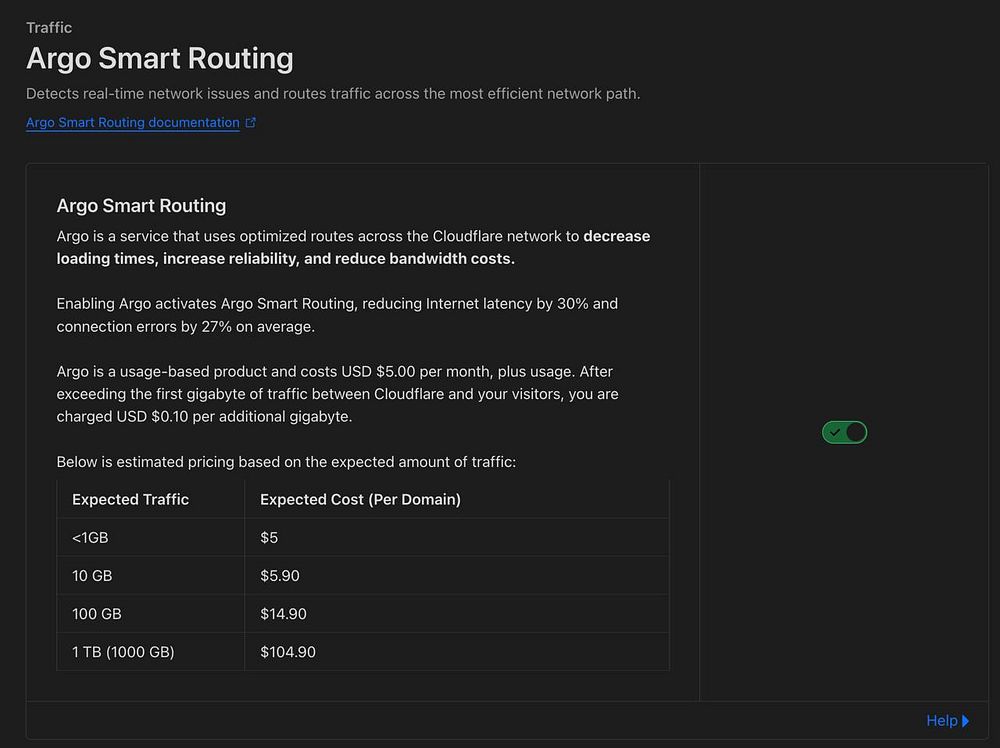Click the $14.90 cost cell
Image resolution: width=1000 pixels, height=748 pixels.
[283, 614]
